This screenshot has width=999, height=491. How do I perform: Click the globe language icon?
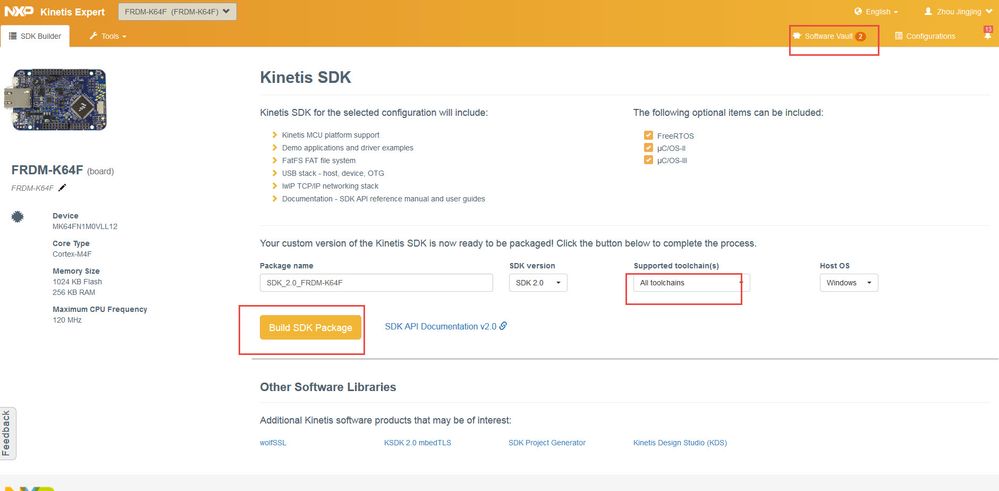pos(857,12)
